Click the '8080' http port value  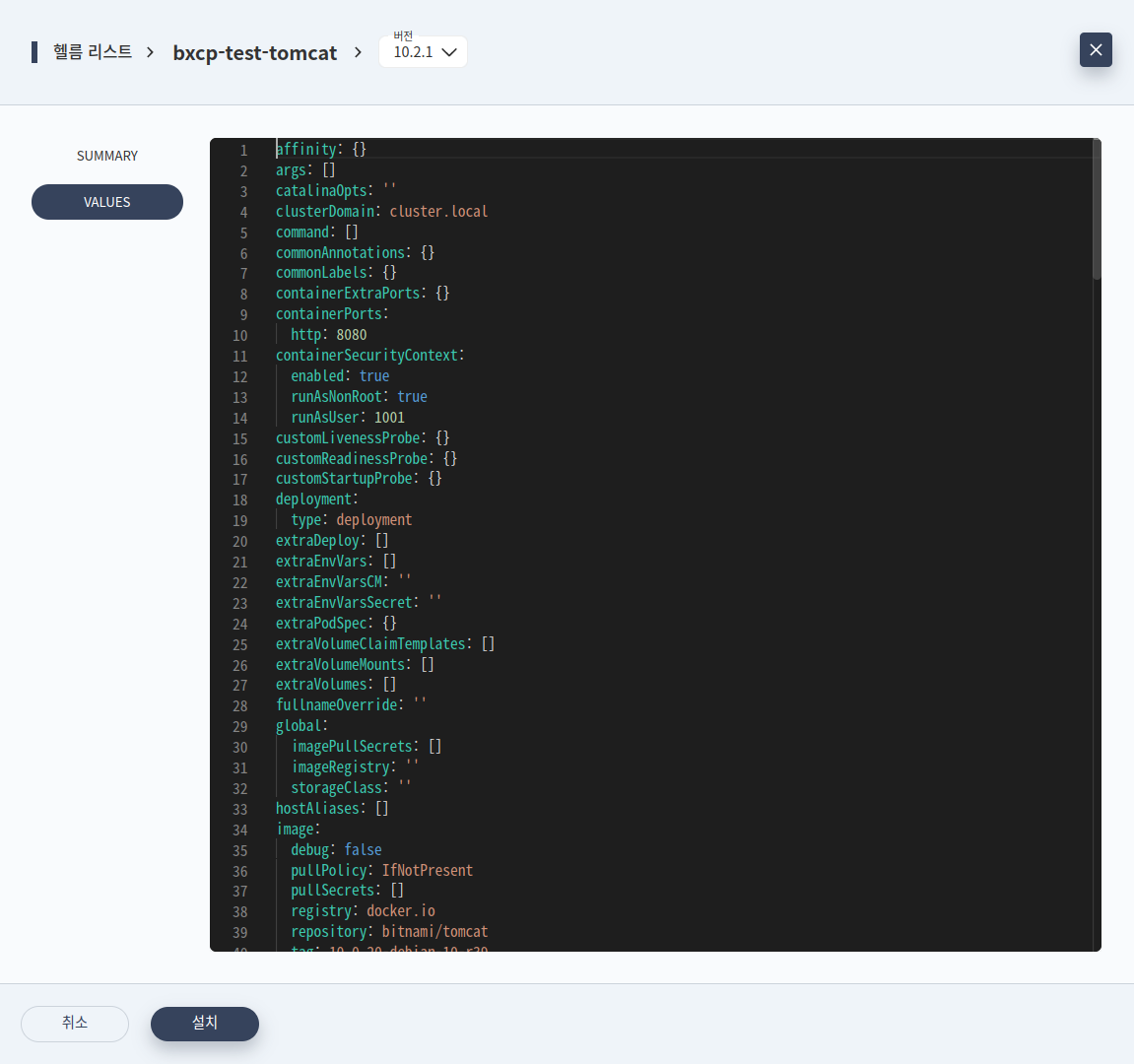tap(352, 335)
